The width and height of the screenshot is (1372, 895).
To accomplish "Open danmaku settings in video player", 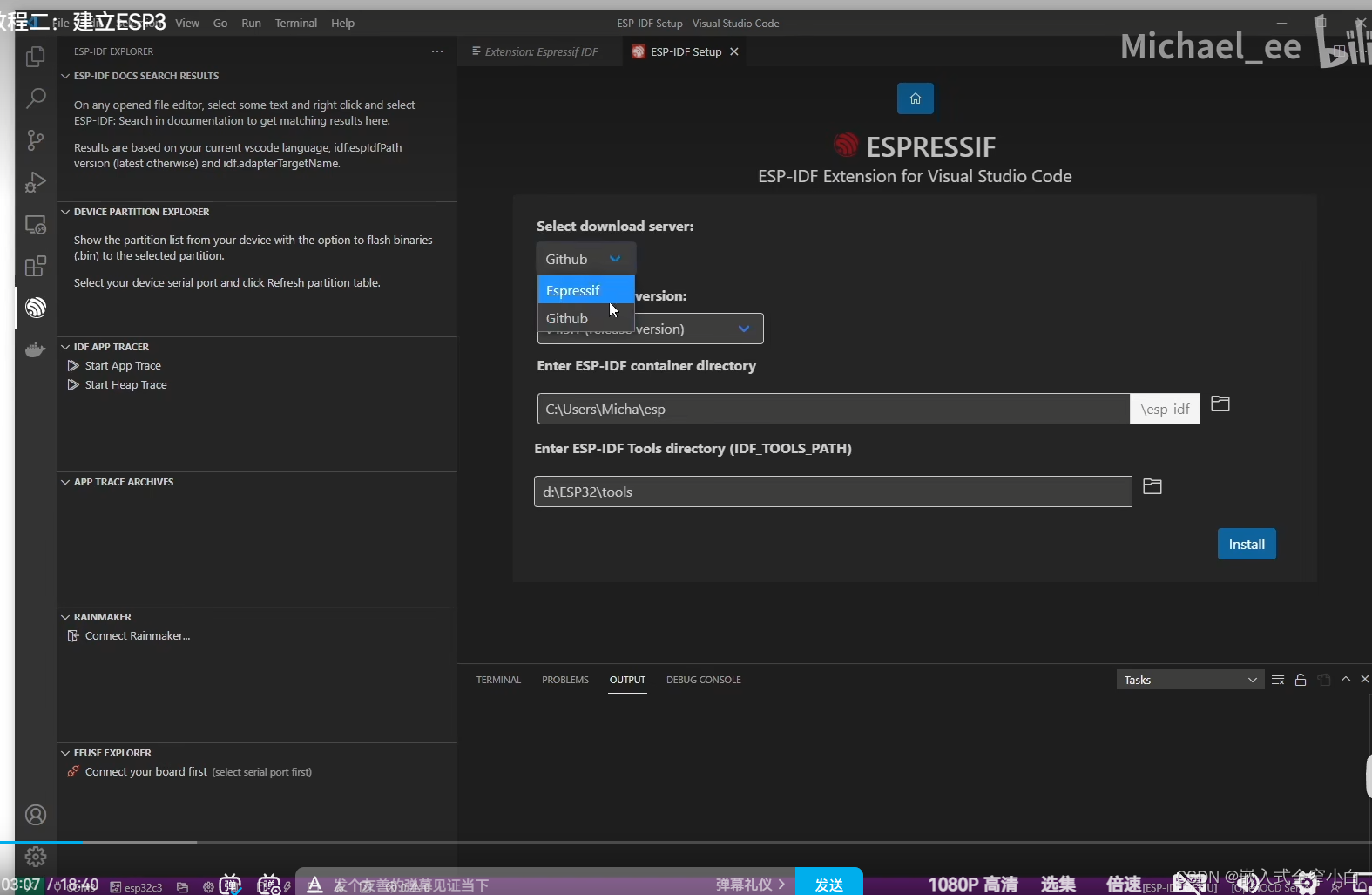I will point(270,885).
